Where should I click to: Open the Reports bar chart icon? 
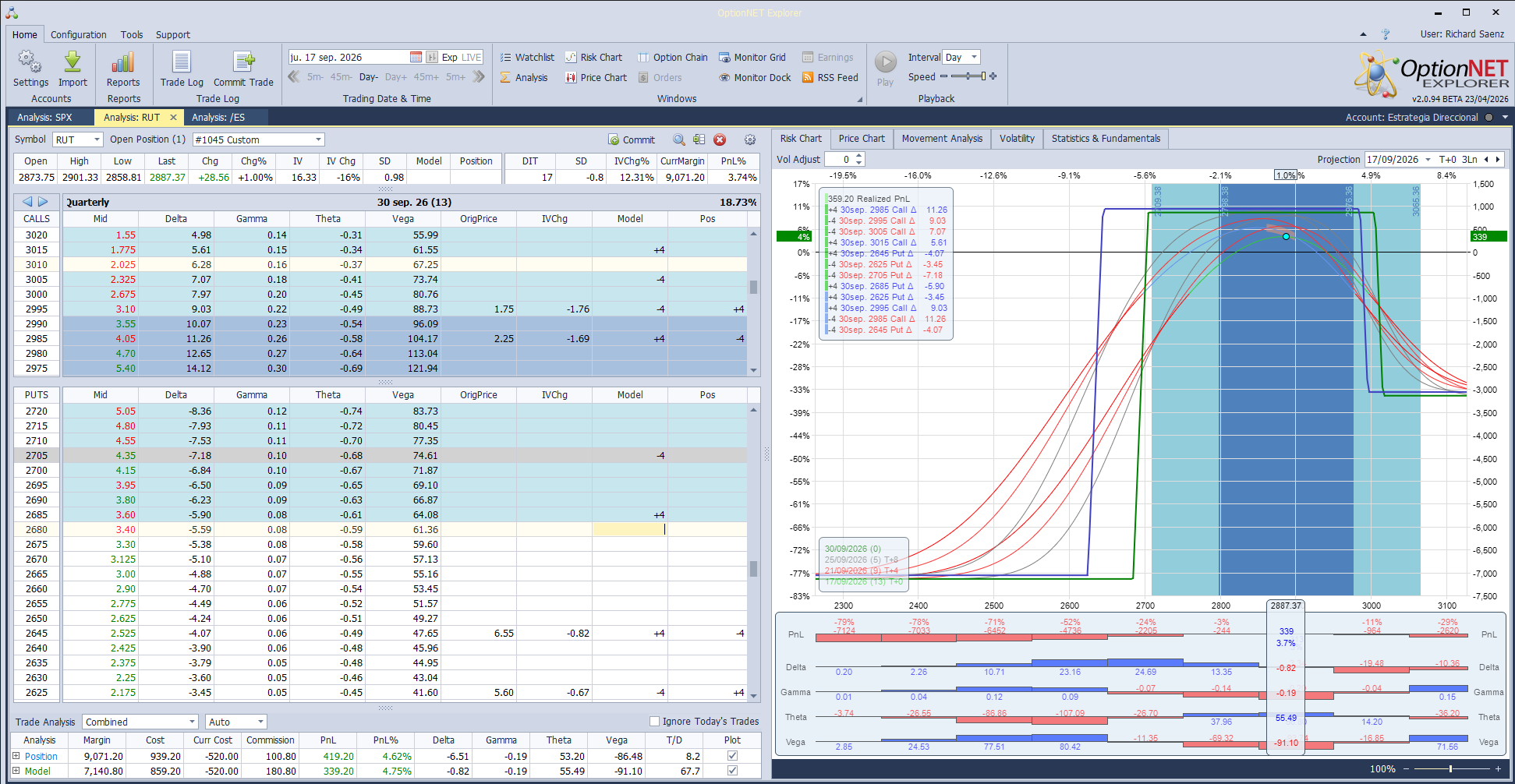click(123, 69)
